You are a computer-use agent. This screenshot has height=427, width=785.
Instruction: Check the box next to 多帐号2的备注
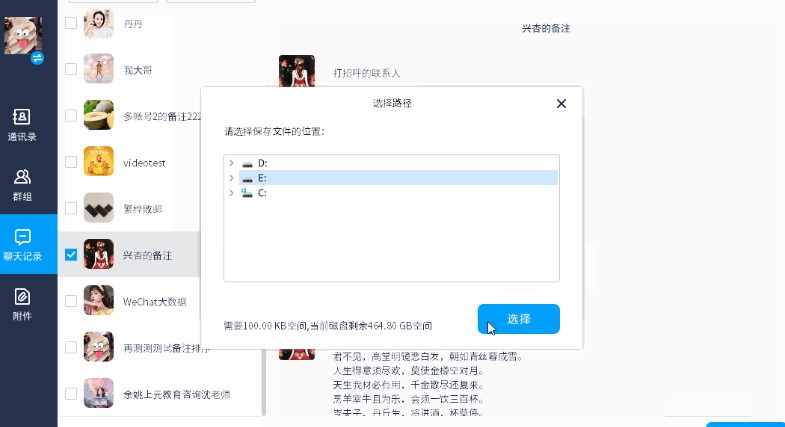coord(71,116)
